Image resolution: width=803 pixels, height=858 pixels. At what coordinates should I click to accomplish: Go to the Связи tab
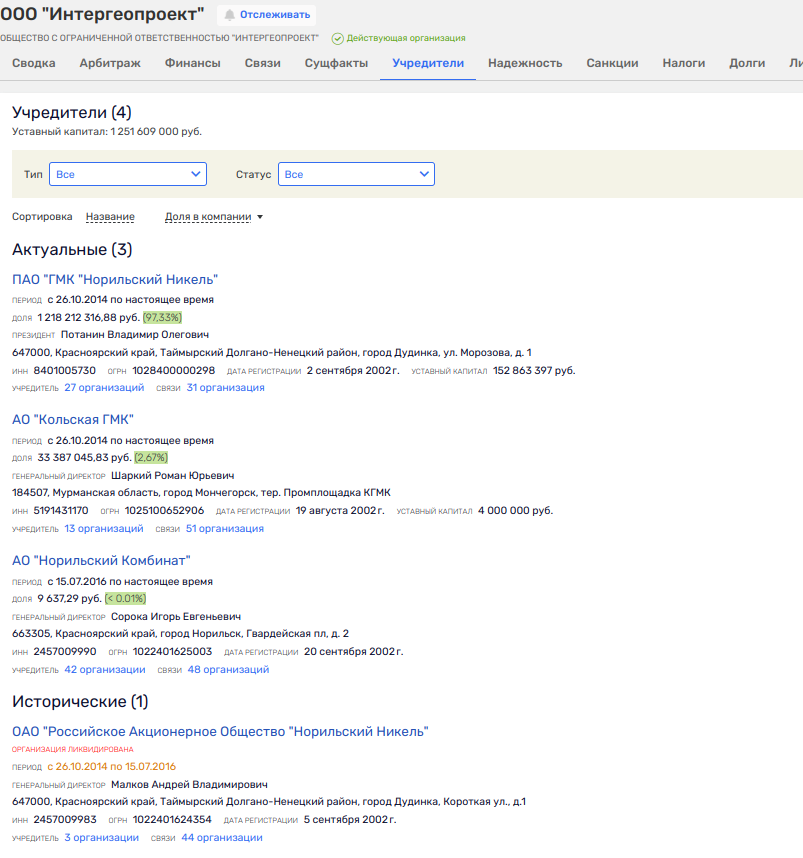pos(263,63)
